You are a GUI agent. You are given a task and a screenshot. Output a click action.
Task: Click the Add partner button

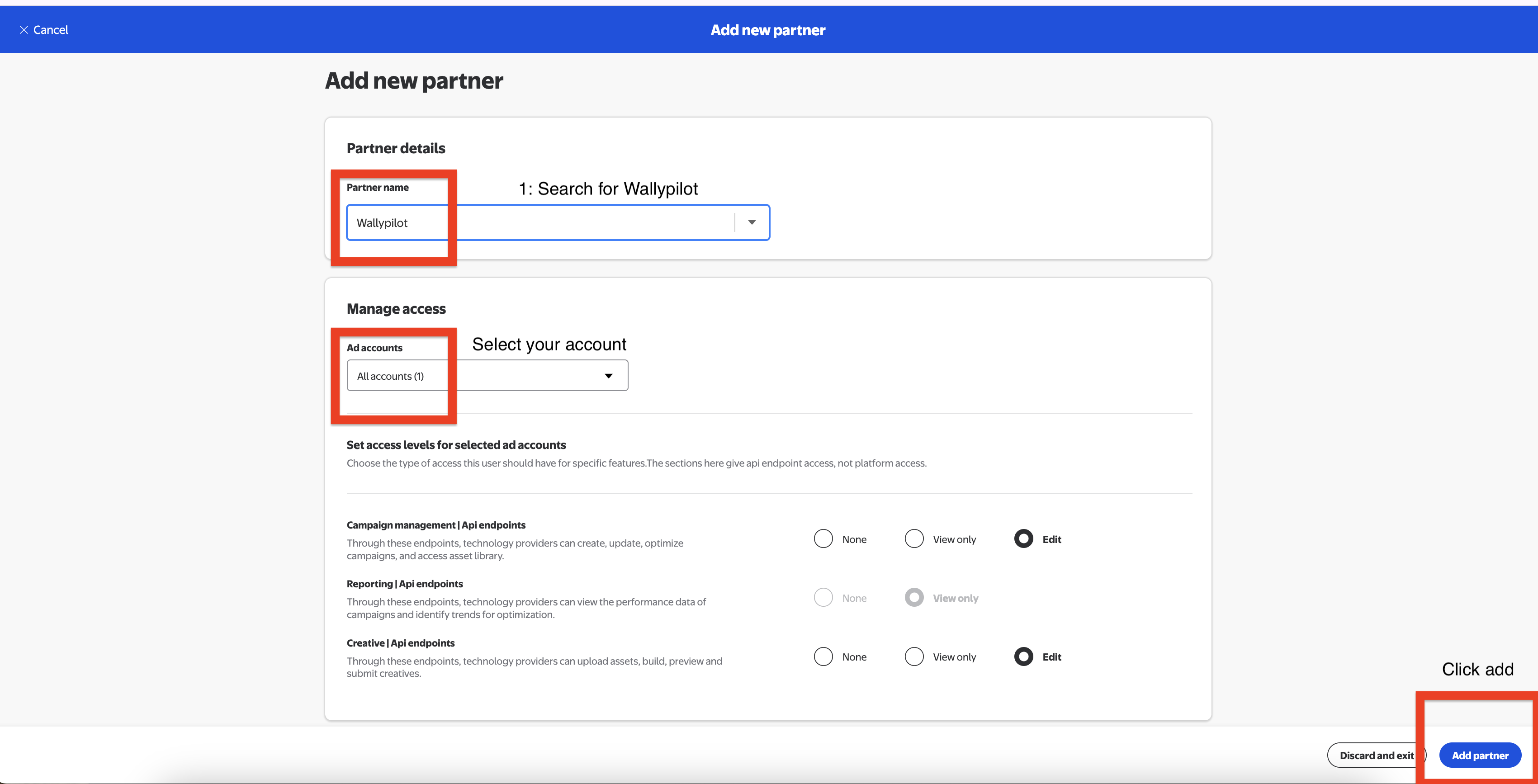(1480, 755)
